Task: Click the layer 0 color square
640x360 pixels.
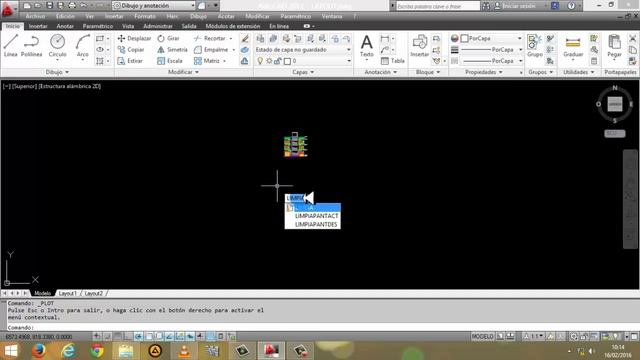Action: click(x=287, y=61)
